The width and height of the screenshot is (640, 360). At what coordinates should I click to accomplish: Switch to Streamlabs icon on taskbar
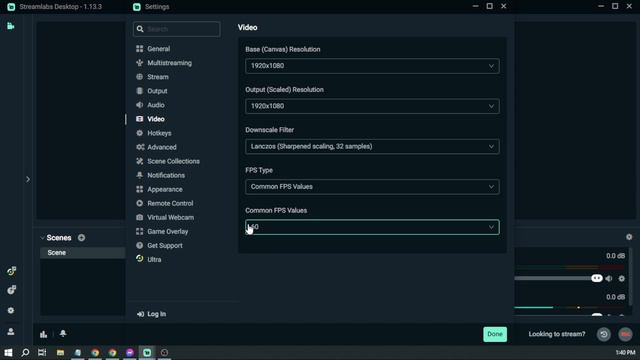147,352
